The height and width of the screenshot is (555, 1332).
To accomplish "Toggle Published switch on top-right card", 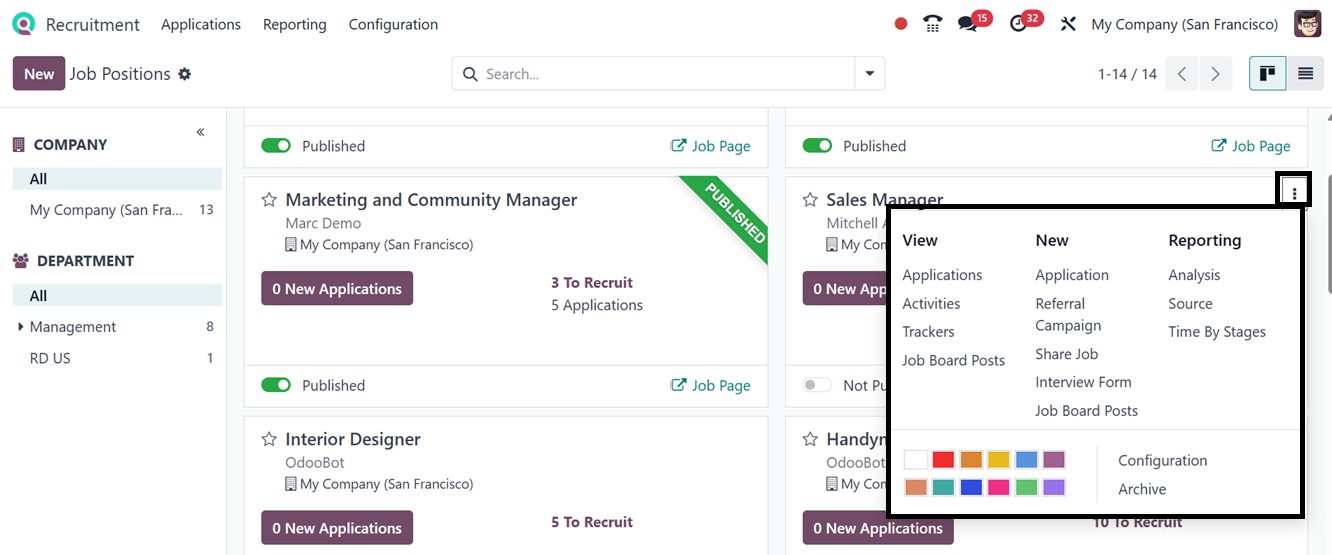I will [817, 146].
